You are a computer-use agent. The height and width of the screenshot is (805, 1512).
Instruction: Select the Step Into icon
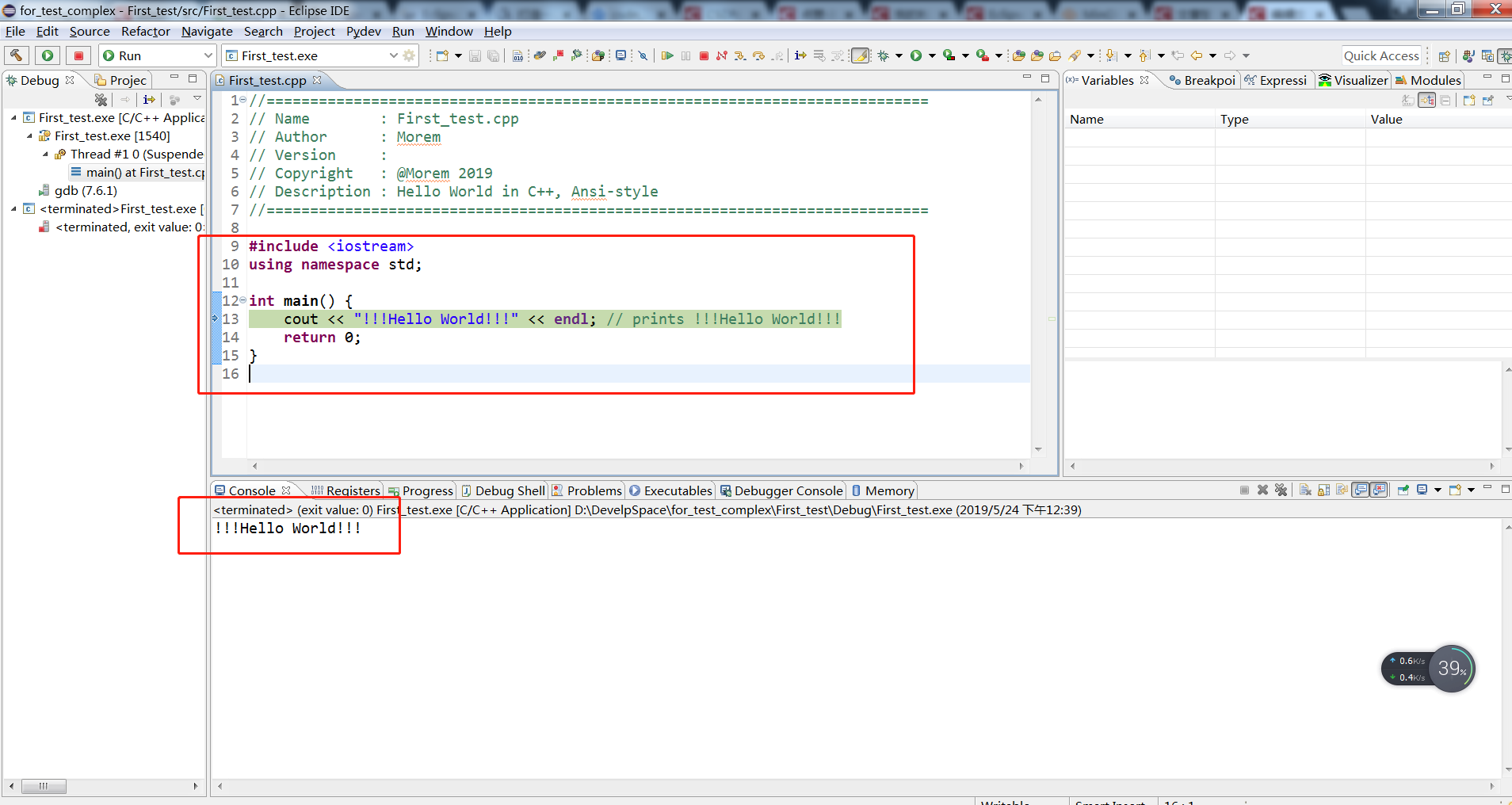tap(740, 55)
